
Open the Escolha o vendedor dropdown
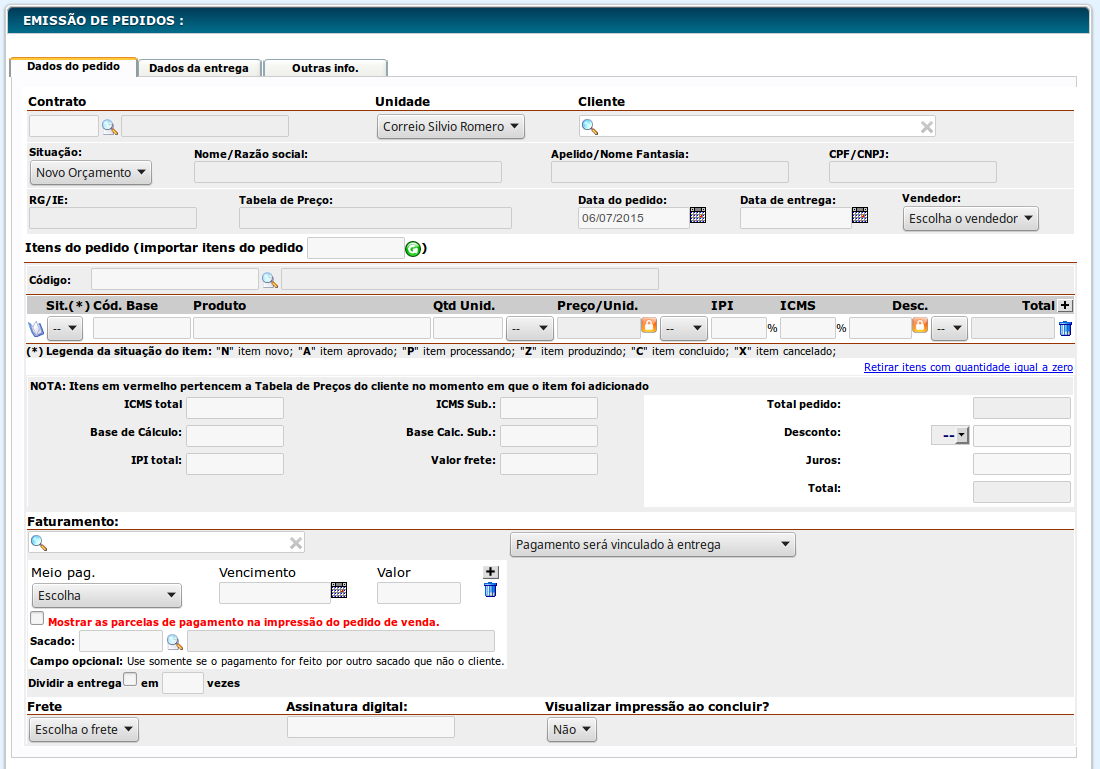click(970, 219)
